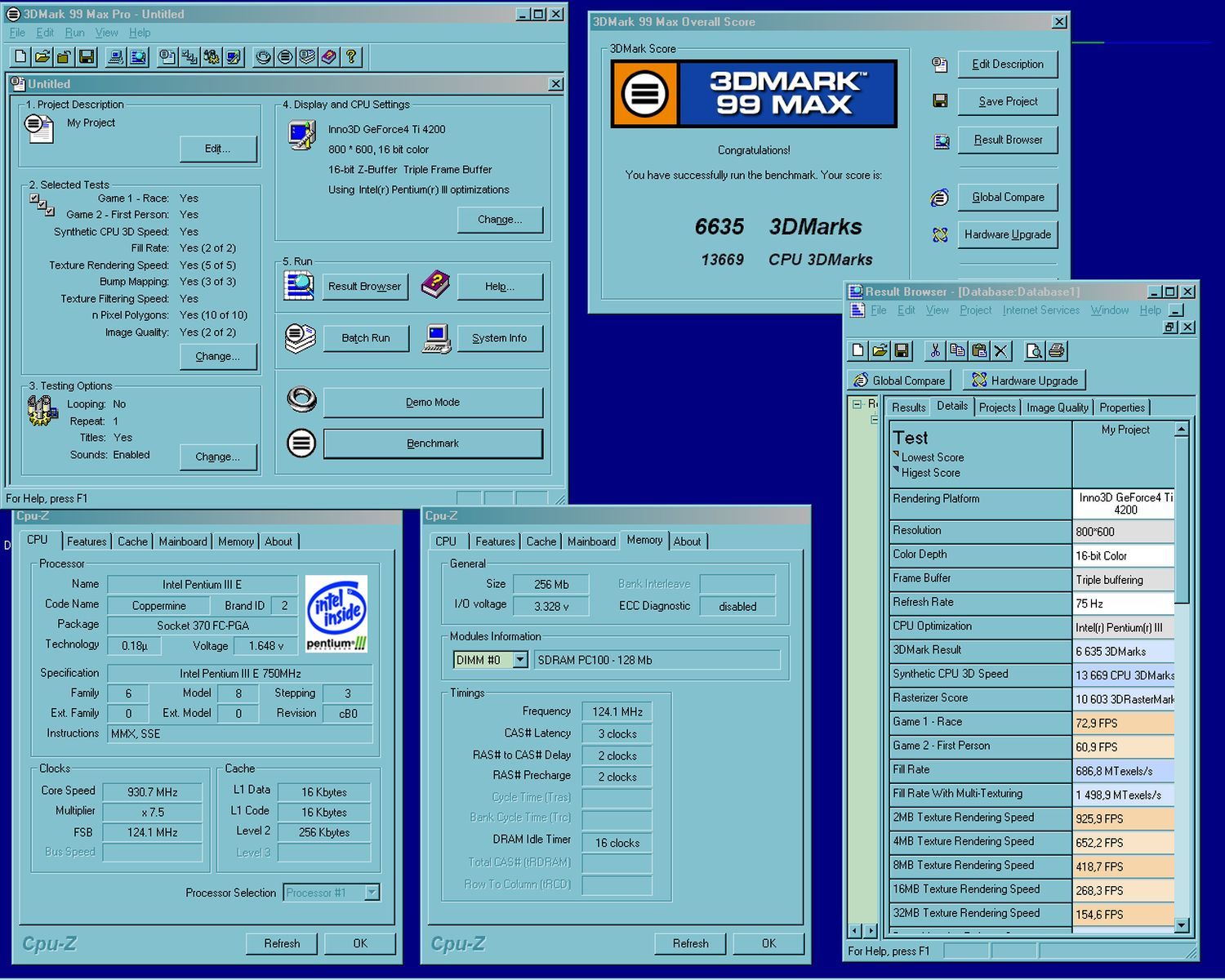Click System Info button

pos(499,338)
